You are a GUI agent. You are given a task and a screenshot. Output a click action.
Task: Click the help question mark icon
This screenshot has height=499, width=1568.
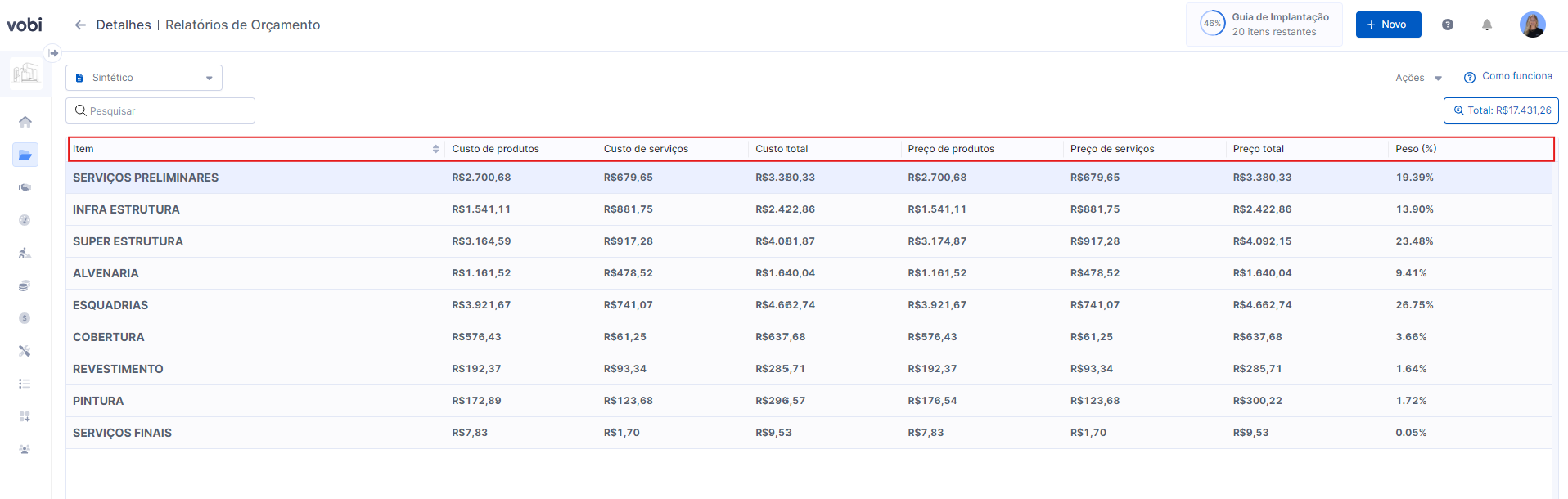(1448, 25)
